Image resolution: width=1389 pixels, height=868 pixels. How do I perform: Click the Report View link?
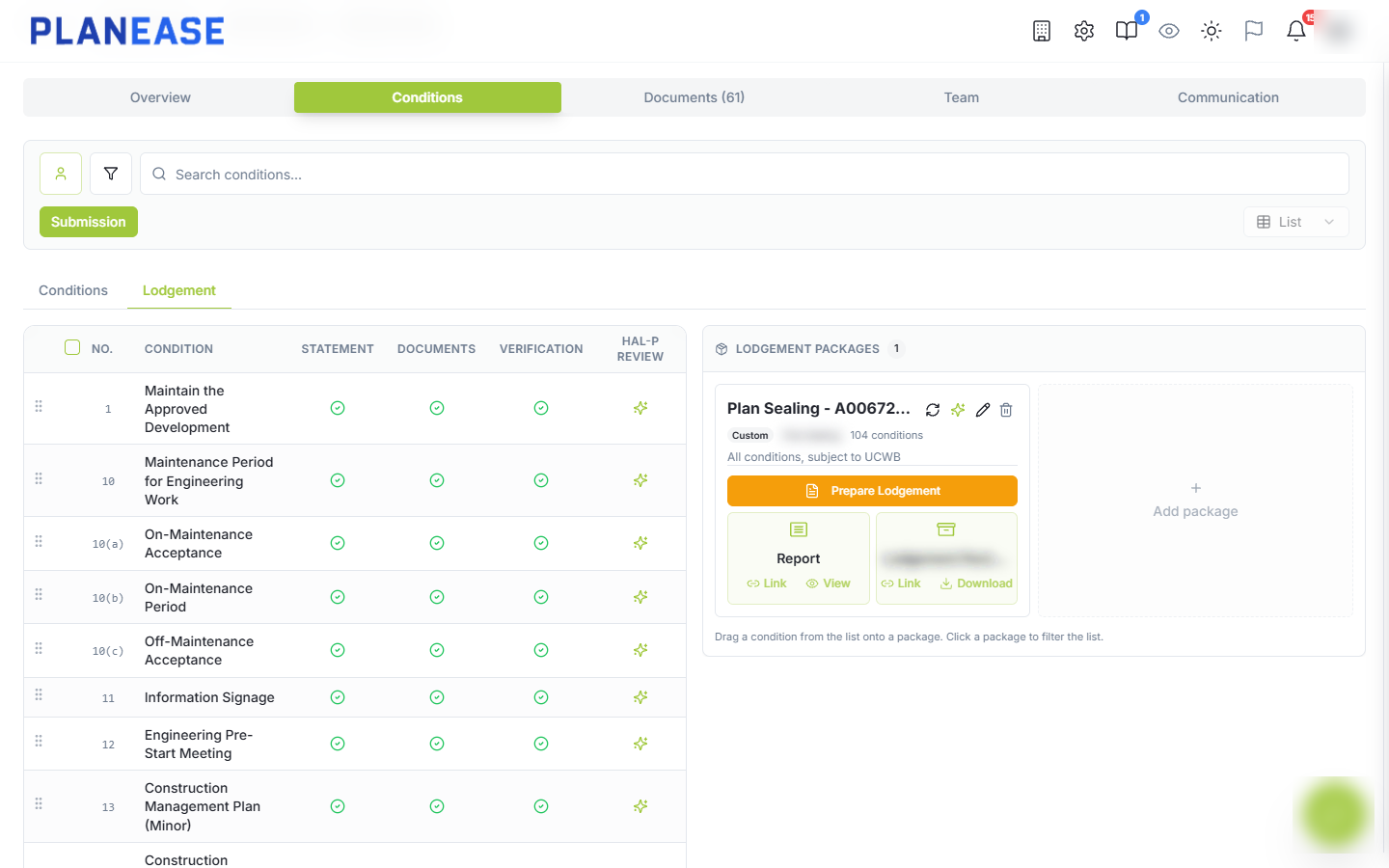click(829, 583)
